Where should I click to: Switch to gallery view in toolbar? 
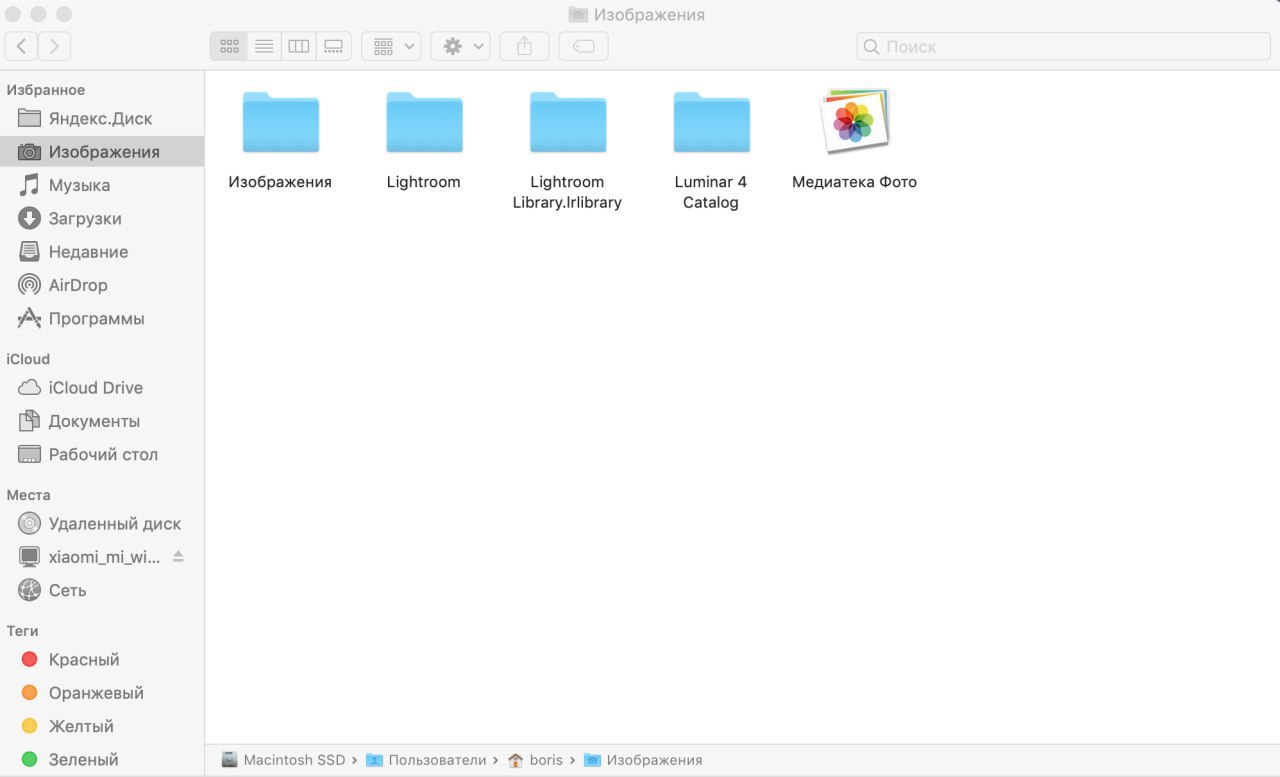point(334,46)
